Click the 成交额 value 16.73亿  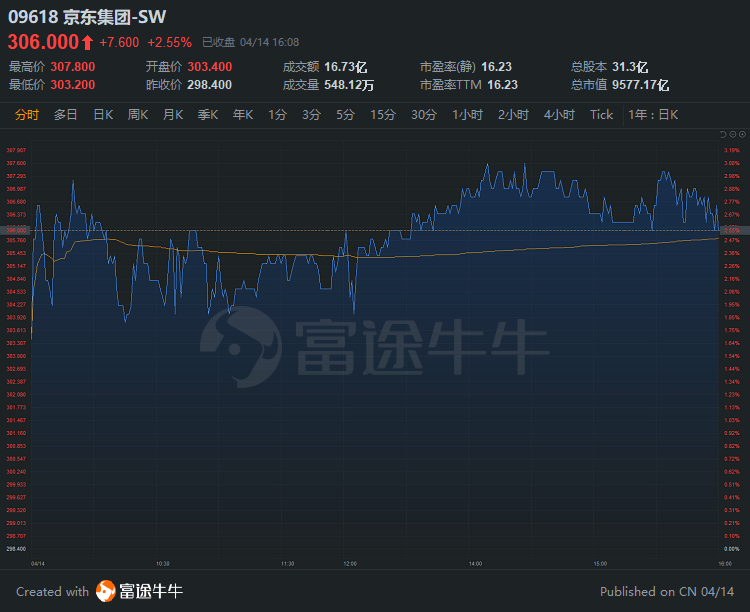pos(346,67)
